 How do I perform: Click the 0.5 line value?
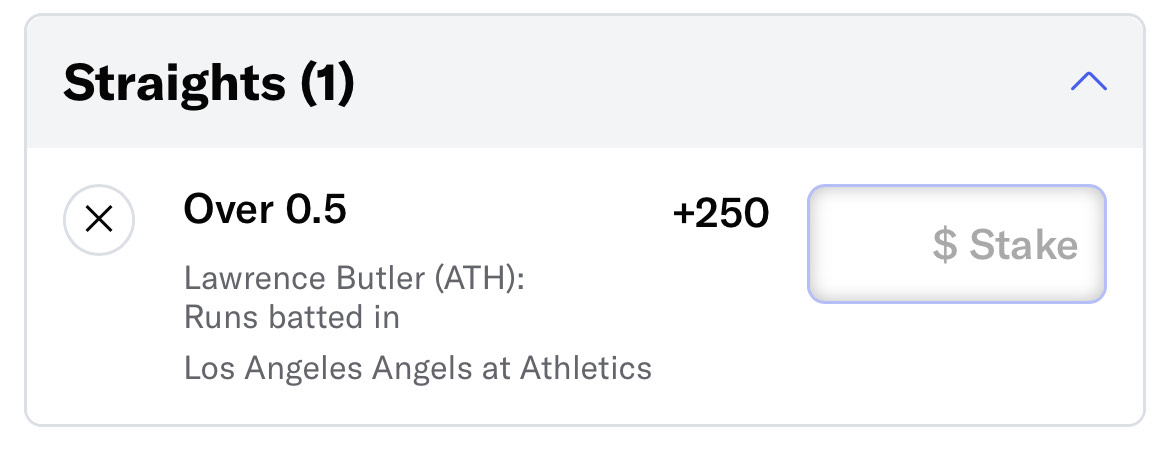[317, 210]
